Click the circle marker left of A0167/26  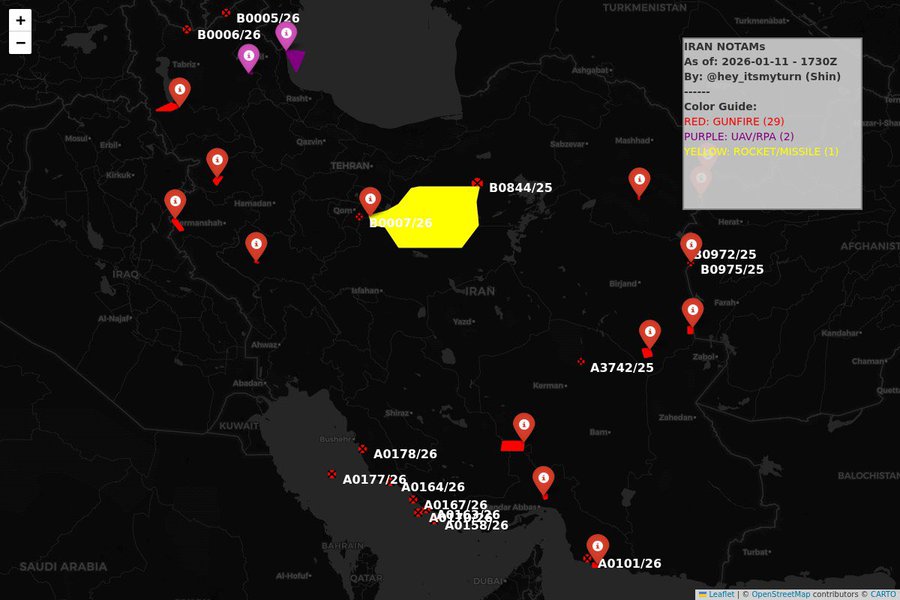413,500
